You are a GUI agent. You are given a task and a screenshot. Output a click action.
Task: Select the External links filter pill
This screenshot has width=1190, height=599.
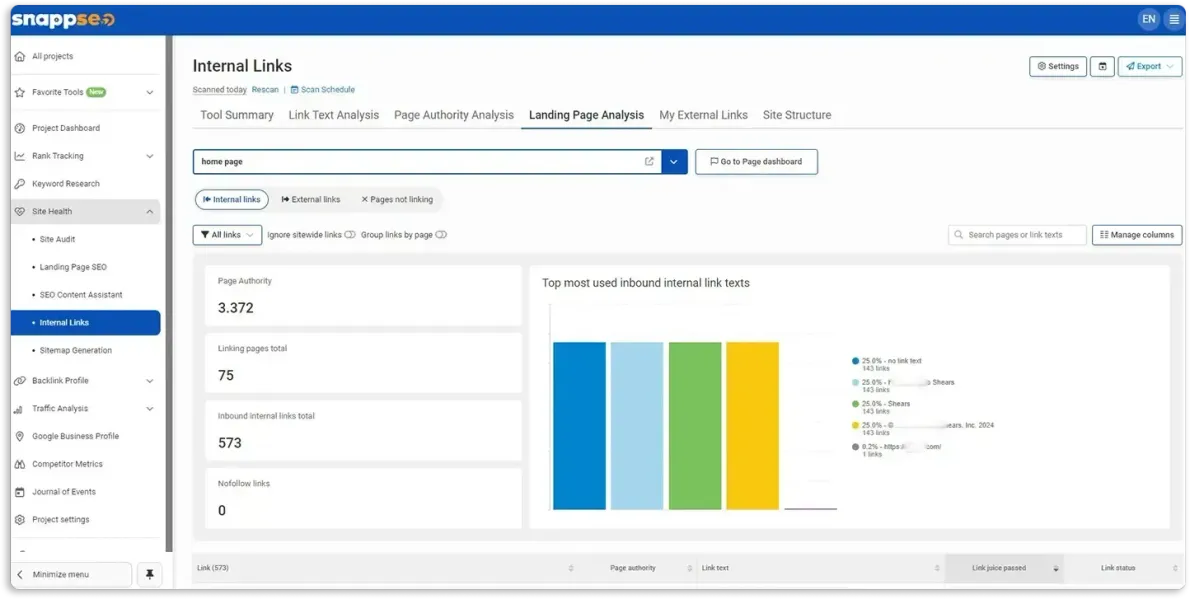(x=311, y=200)
